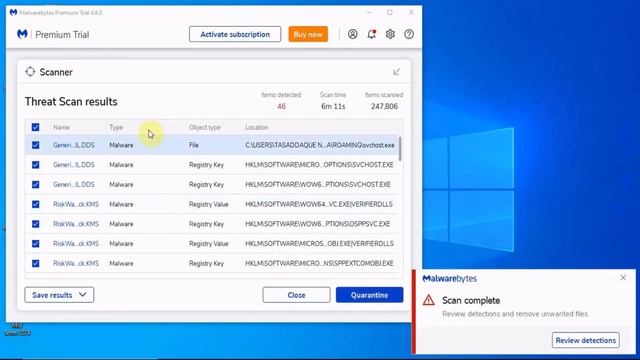Click the warning triangle in Scan complete notification
Viewport: 640px width, 360px height.
point(429,300)
